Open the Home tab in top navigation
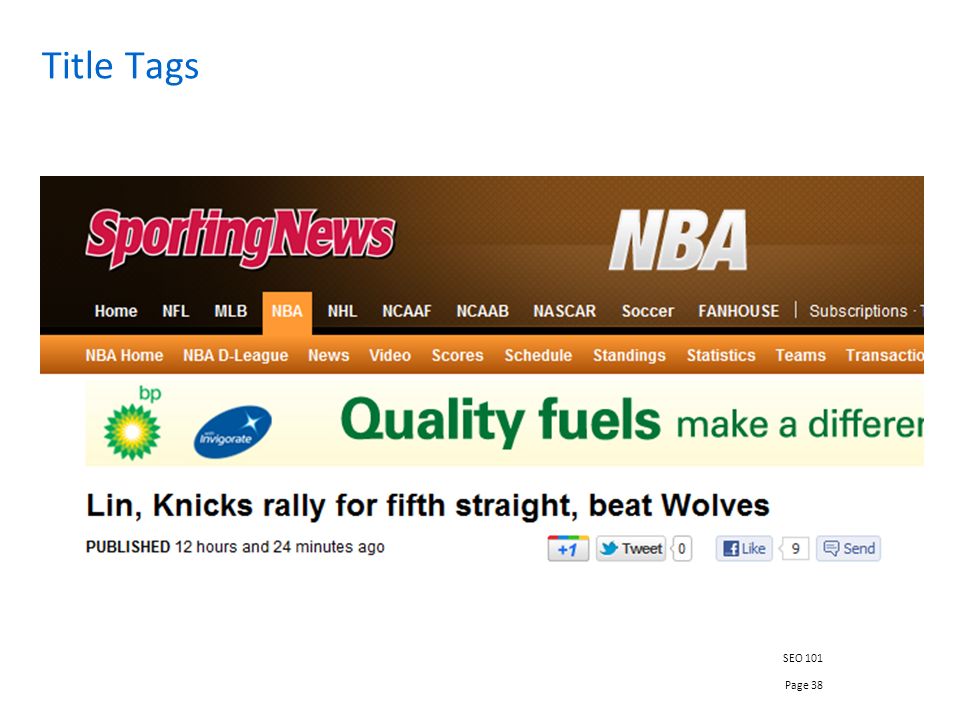Image resolution: width=960 pixels, height=720 pixels. point(116,311)
